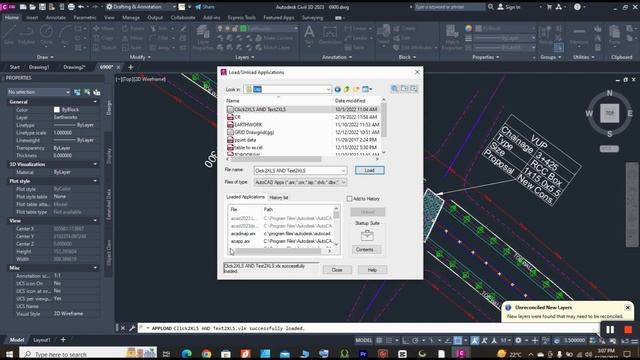The image size is (640, 360).
Task: Toggle Ortho mode in status bar
Action: pyautogui.click(x=405, y=340)
